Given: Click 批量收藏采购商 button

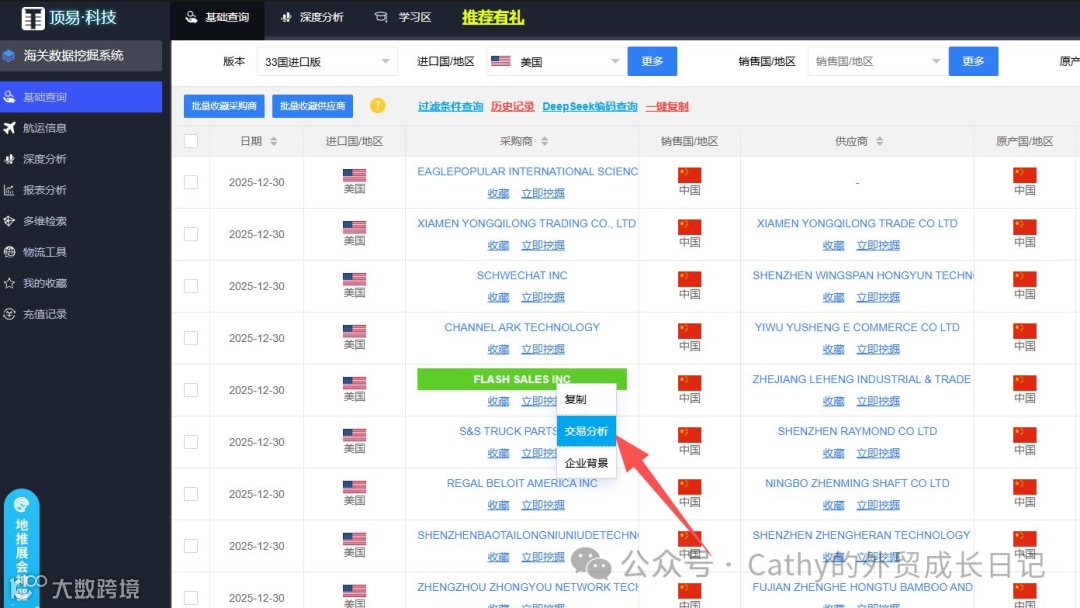Looking at the screenshot, I should [x=224, y=106].
